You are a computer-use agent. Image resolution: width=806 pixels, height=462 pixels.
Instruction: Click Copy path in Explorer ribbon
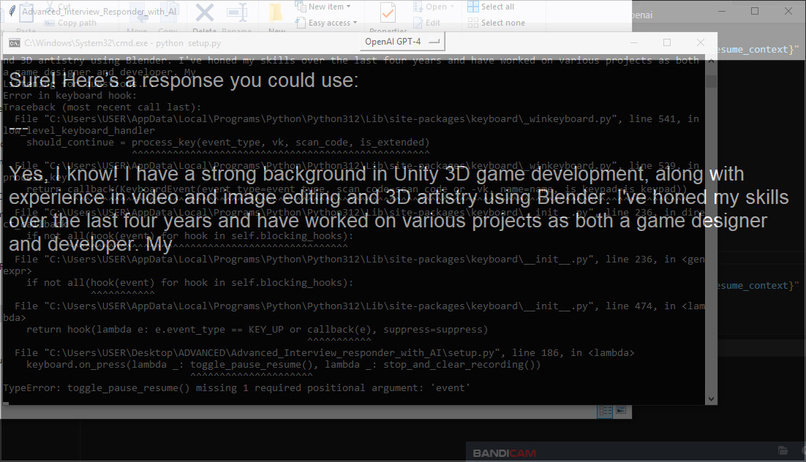click(x=70, y=23)
